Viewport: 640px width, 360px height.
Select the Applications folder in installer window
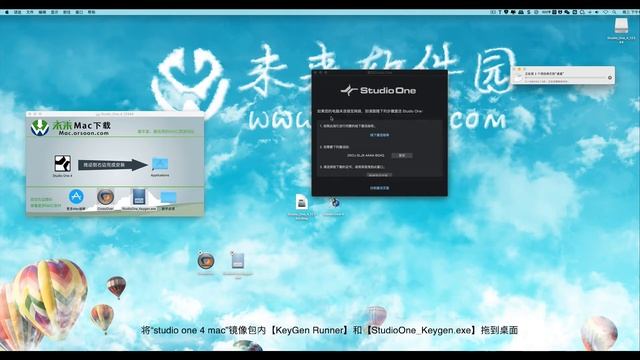[x=160, y=164]
